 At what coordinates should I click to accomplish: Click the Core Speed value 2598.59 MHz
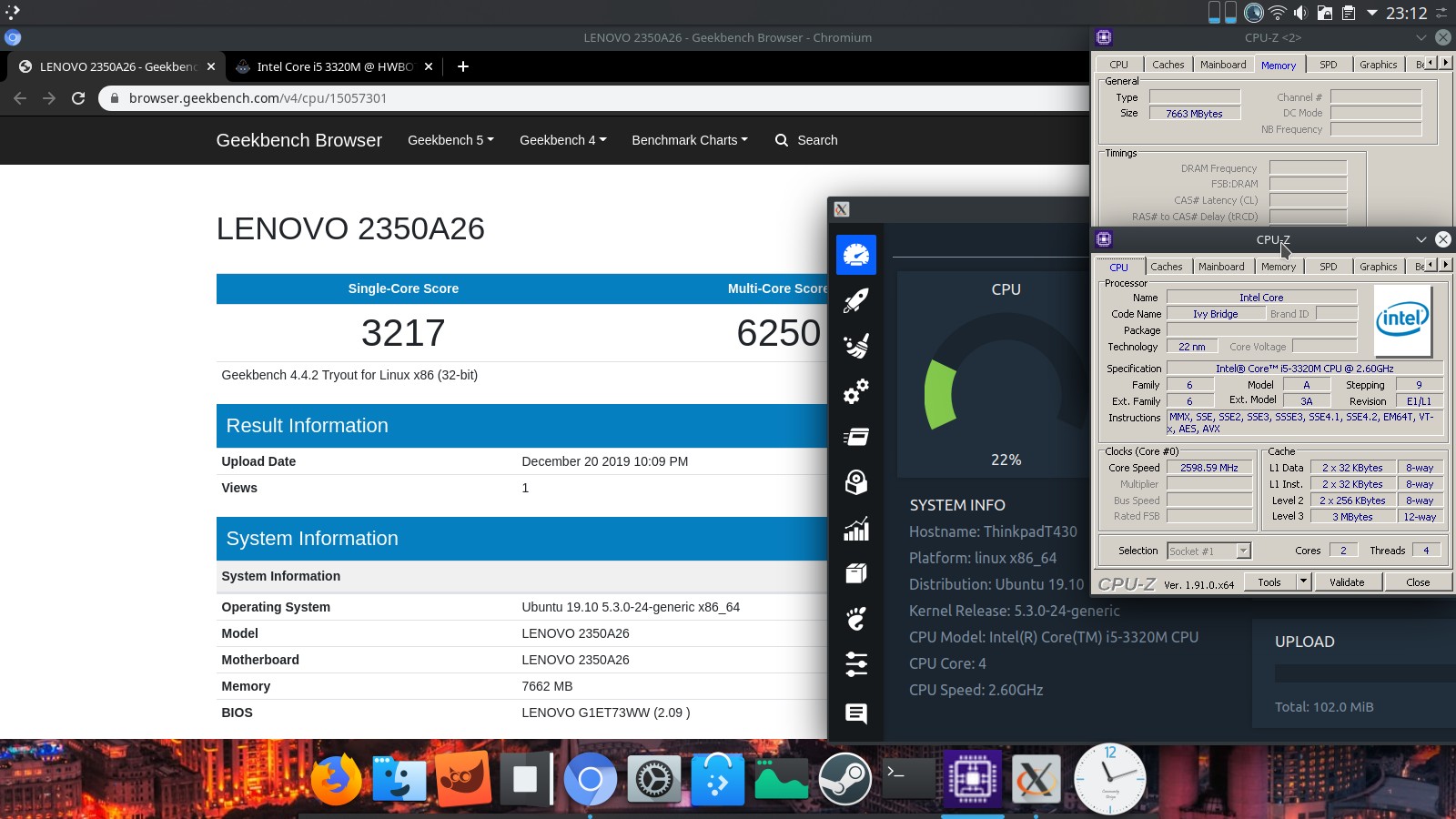pos(1209,468)
